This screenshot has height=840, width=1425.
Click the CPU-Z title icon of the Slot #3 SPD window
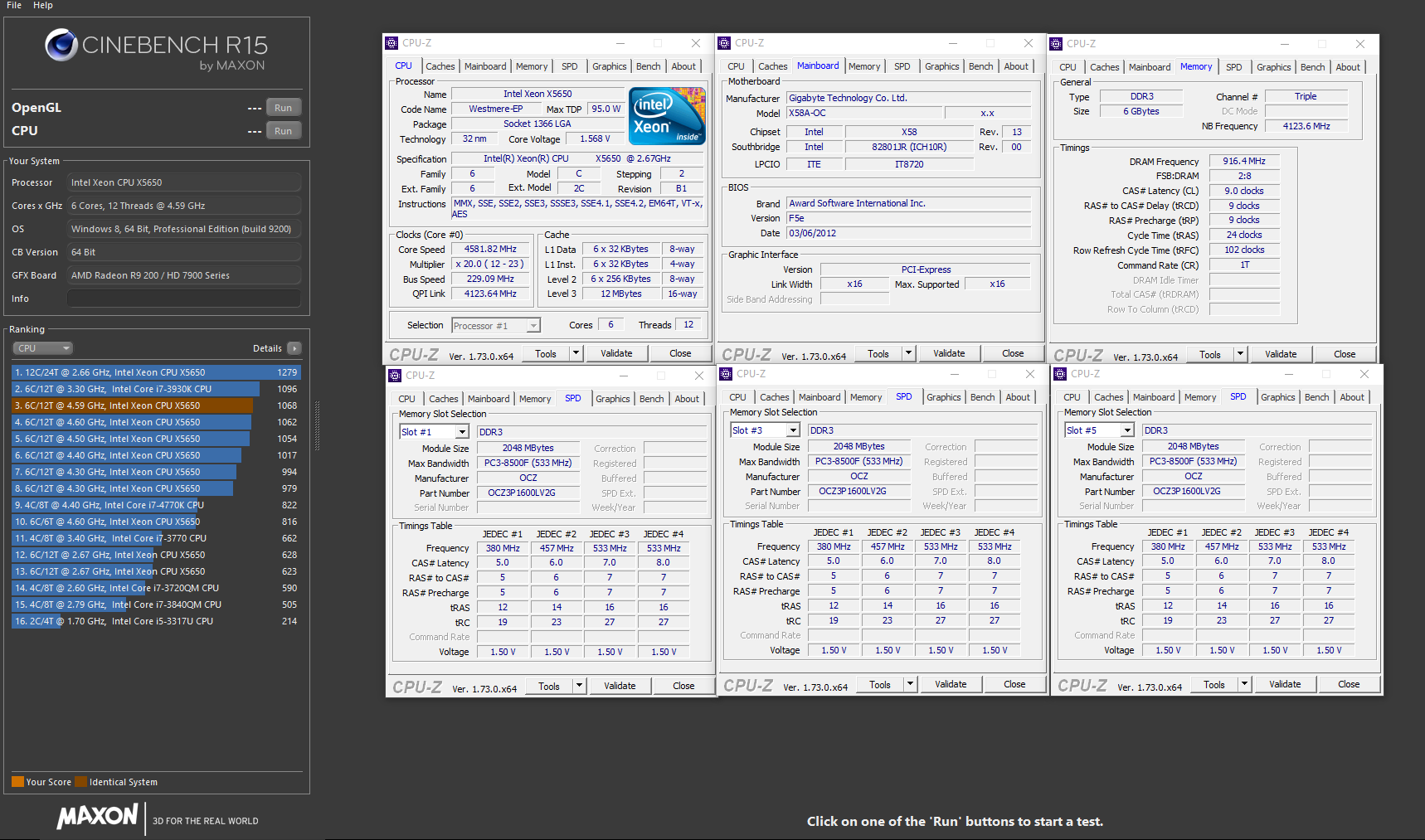(726, 374)
